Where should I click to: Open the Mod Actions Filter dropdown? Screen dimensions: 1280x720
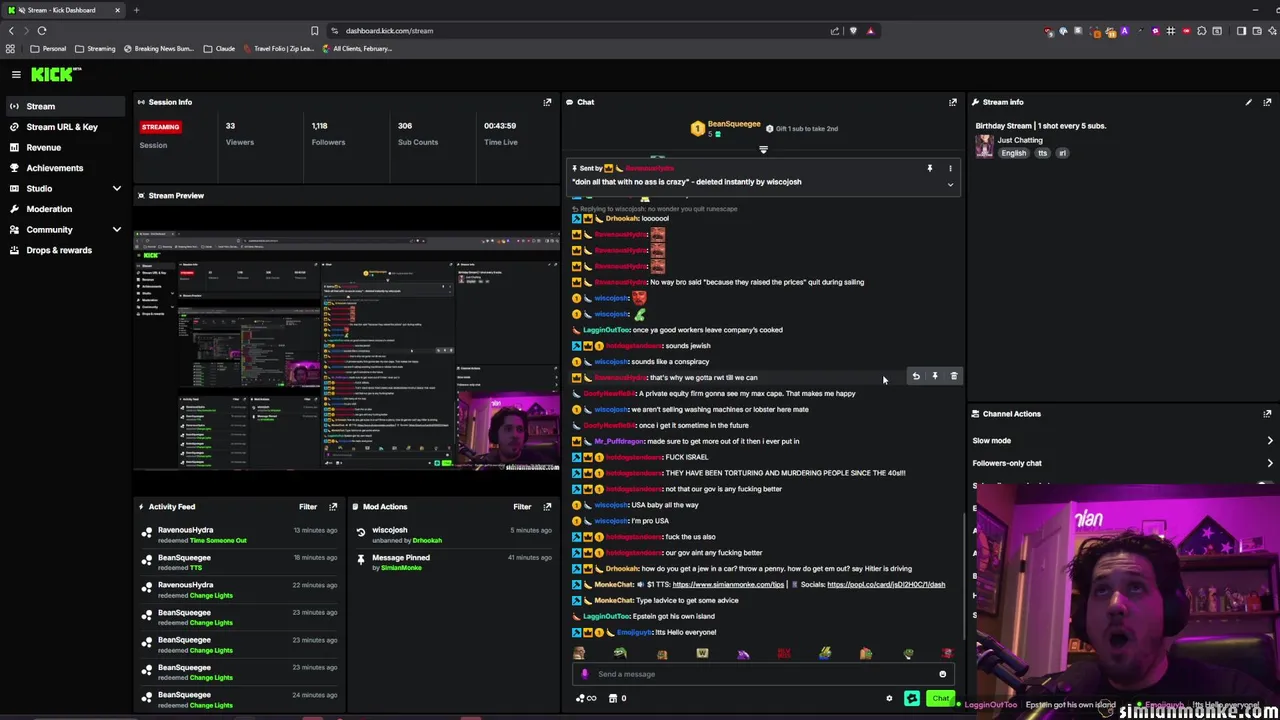point(522,507)
